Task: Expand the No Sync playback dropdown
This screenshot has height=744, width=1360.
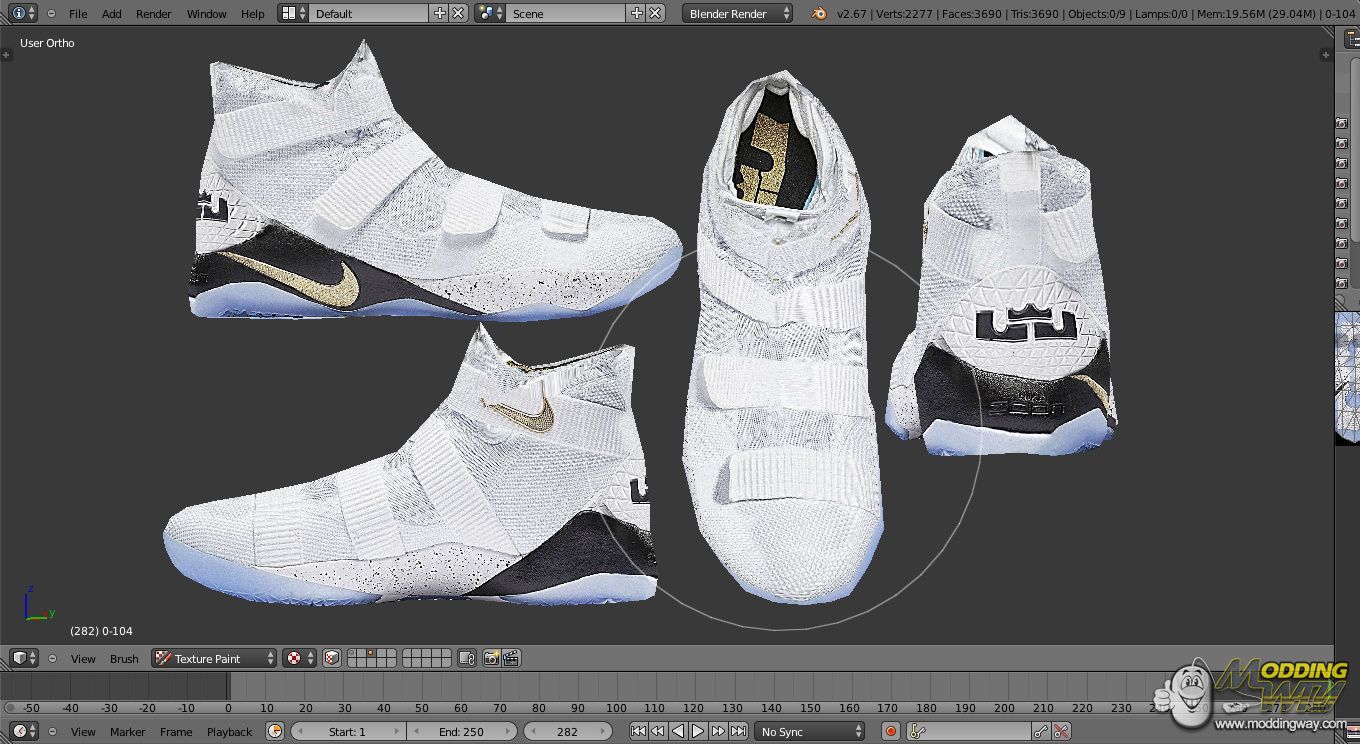Action: tap(809, 731)
